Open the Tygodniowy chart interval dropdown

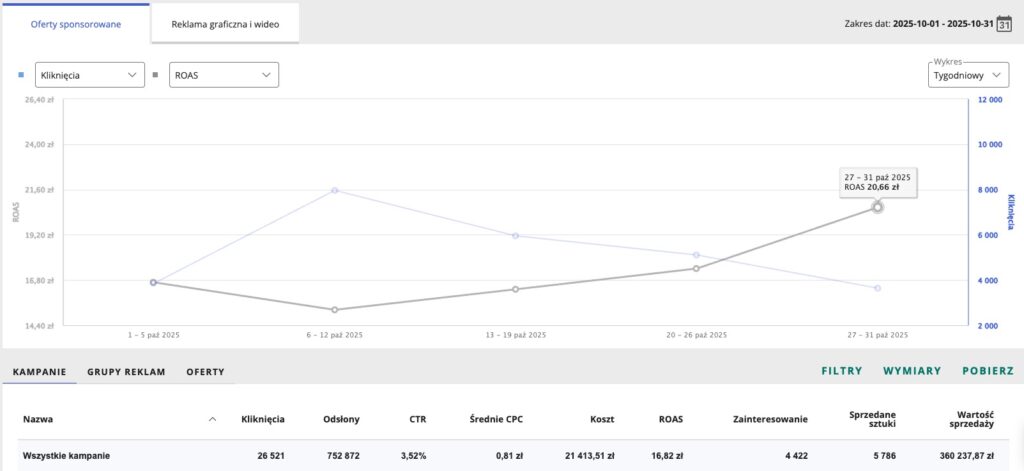coord(968,76)
